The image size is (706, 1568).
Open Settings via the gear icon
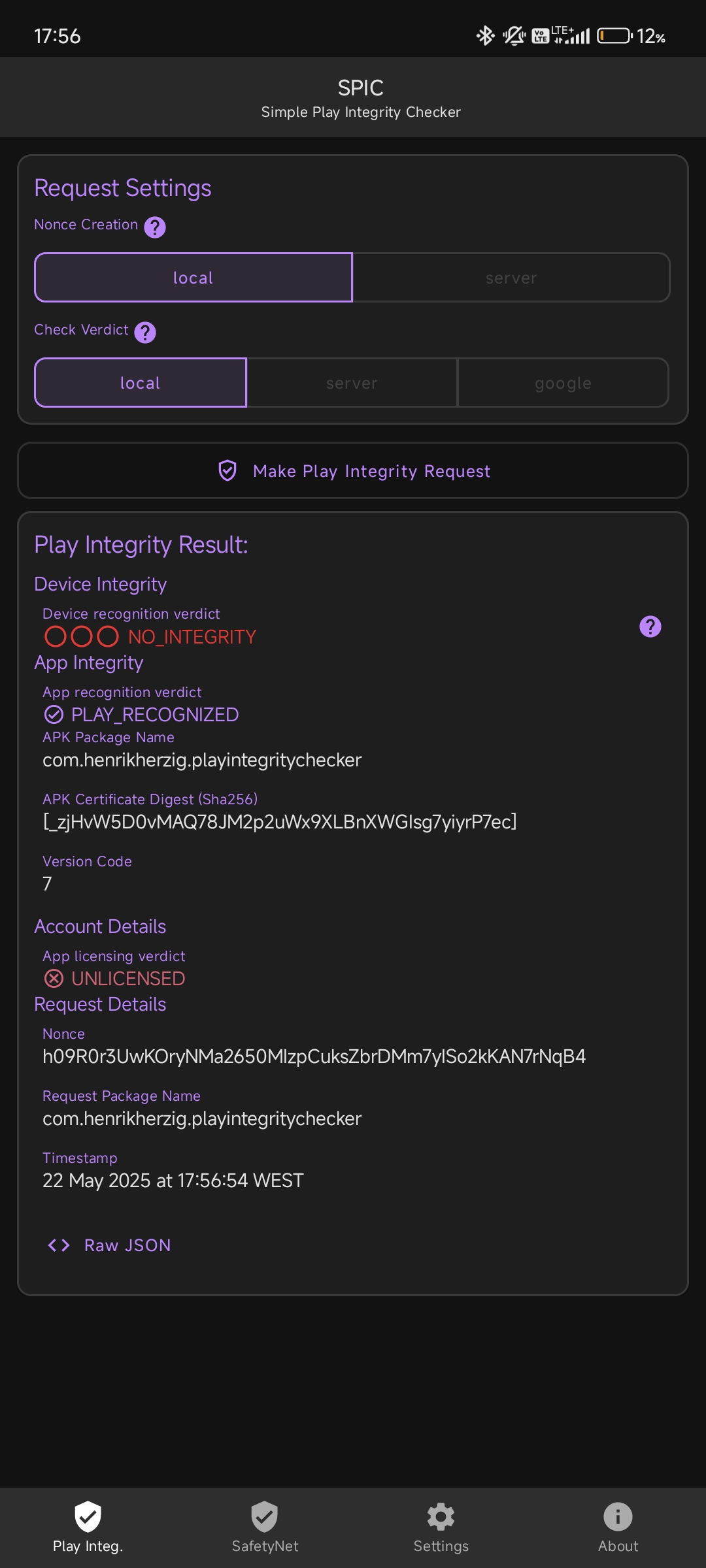(x=441, y=1516)
